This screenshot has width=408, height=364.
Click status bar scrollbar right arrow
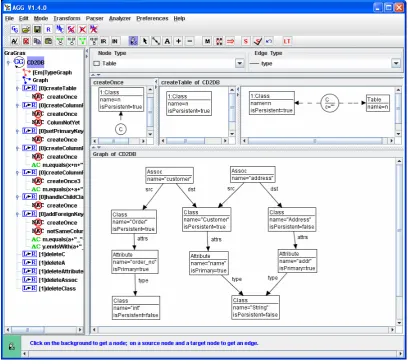401,354
